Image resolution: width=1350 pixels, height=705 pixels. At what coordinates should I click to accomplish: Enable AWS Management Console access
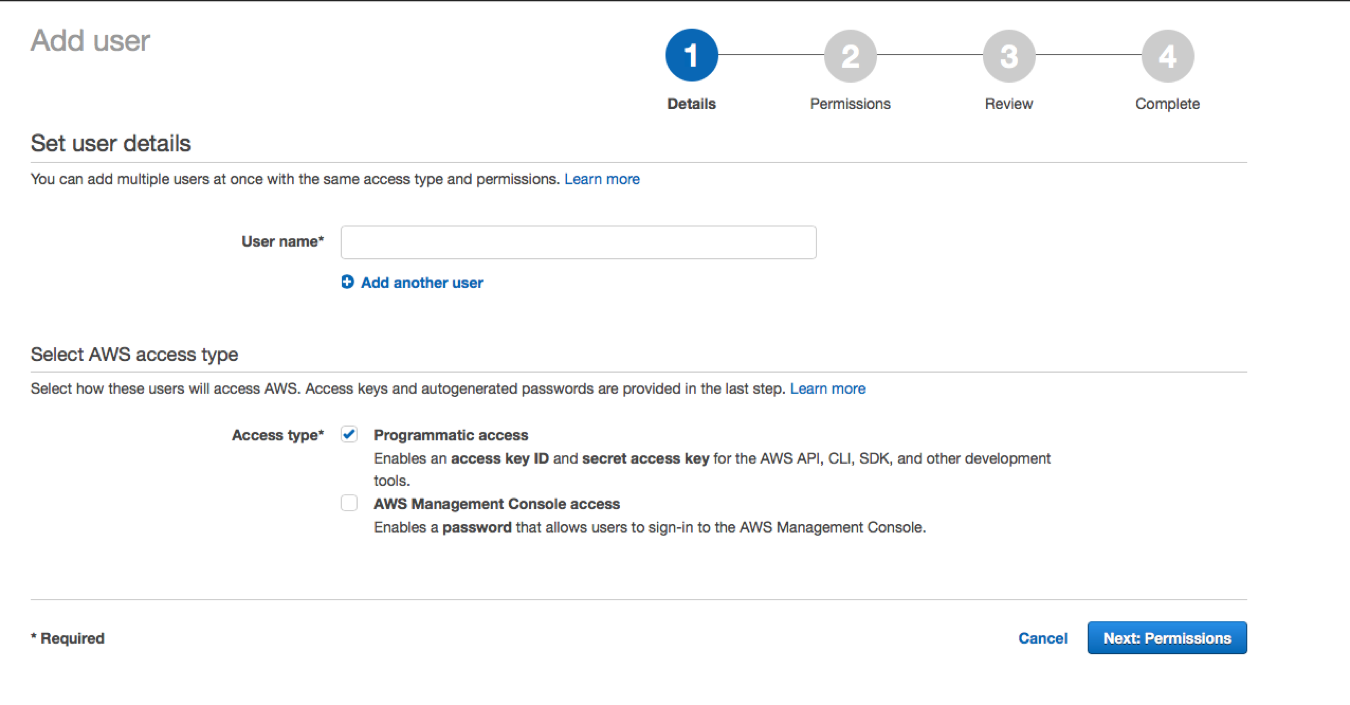(x=349, y=502)
